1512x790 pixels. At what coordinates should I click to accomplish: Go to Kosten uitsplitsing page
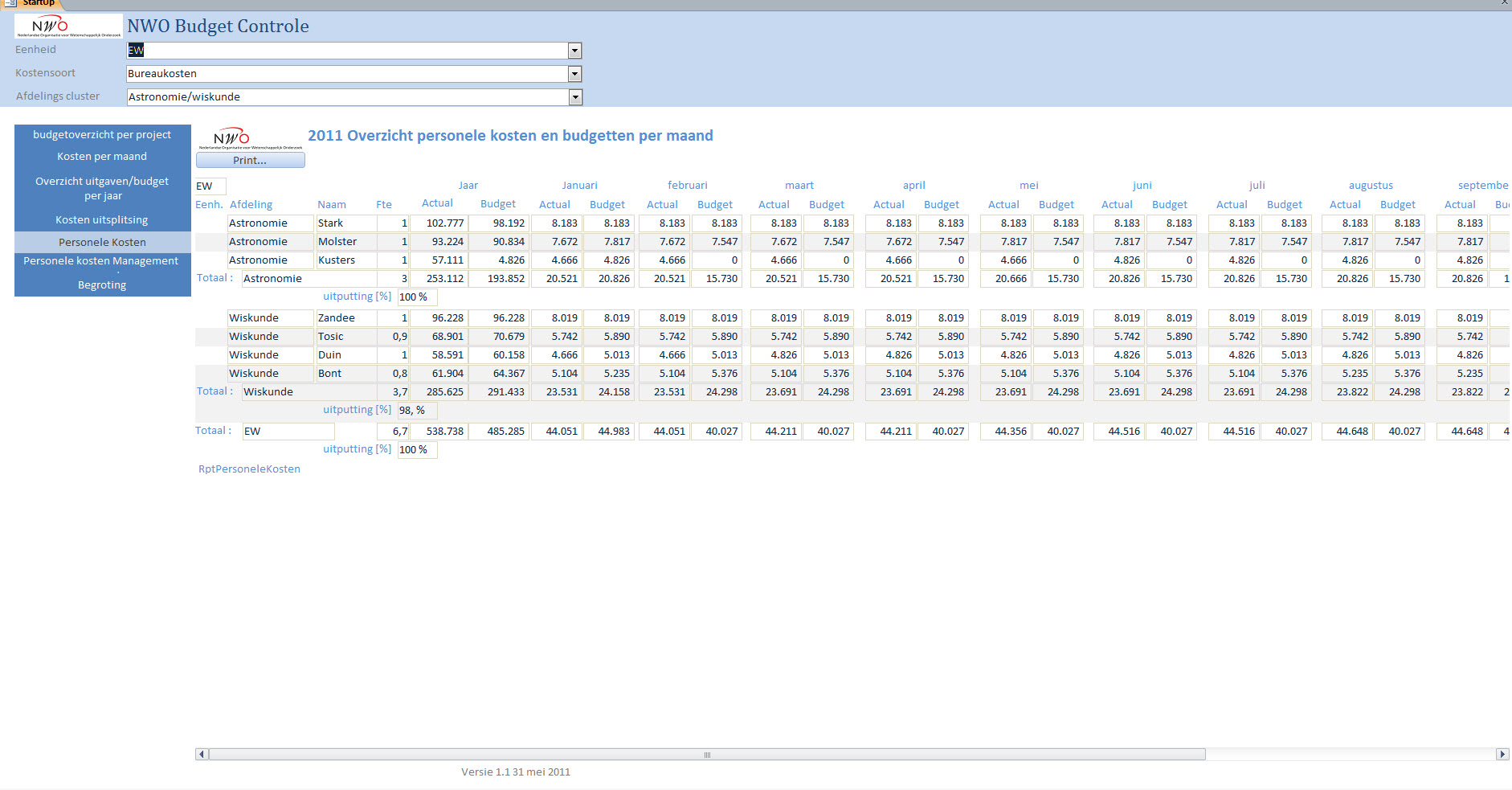tap(102, 220)
